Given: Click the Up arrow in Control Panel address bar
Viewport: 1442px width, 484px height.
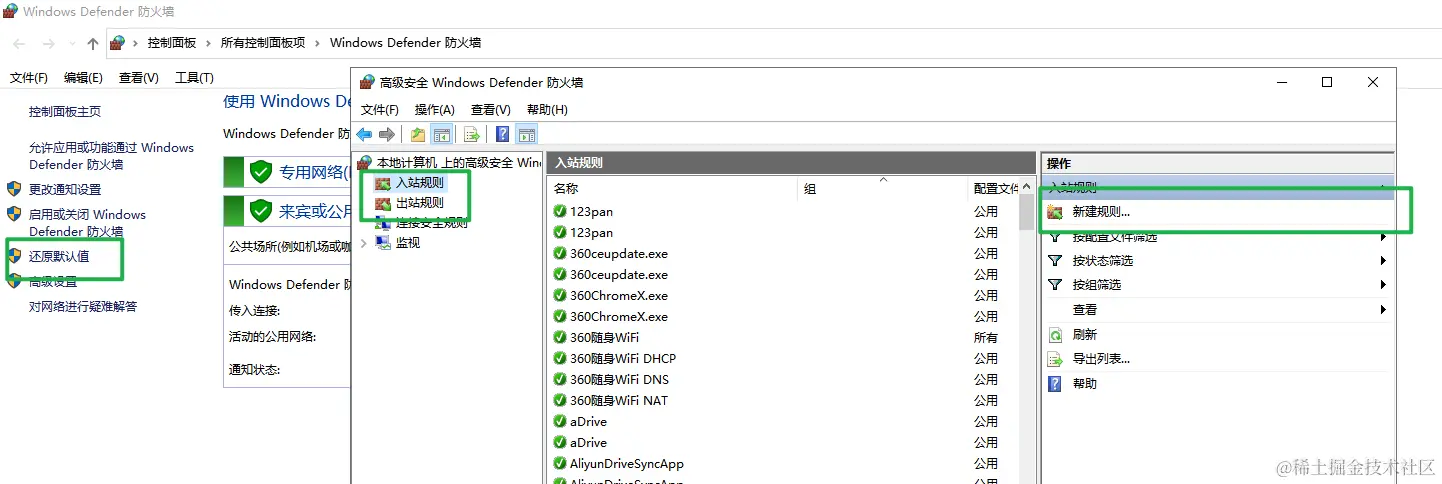Looking at the screenshot, I should point(93,43).
